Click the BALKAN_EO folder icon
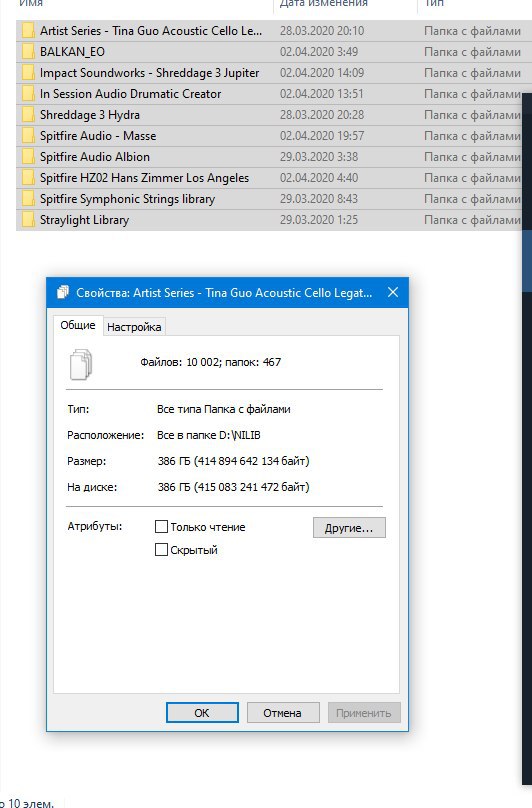The height and width of the screenshot is (808, 532). click(28, 52)
